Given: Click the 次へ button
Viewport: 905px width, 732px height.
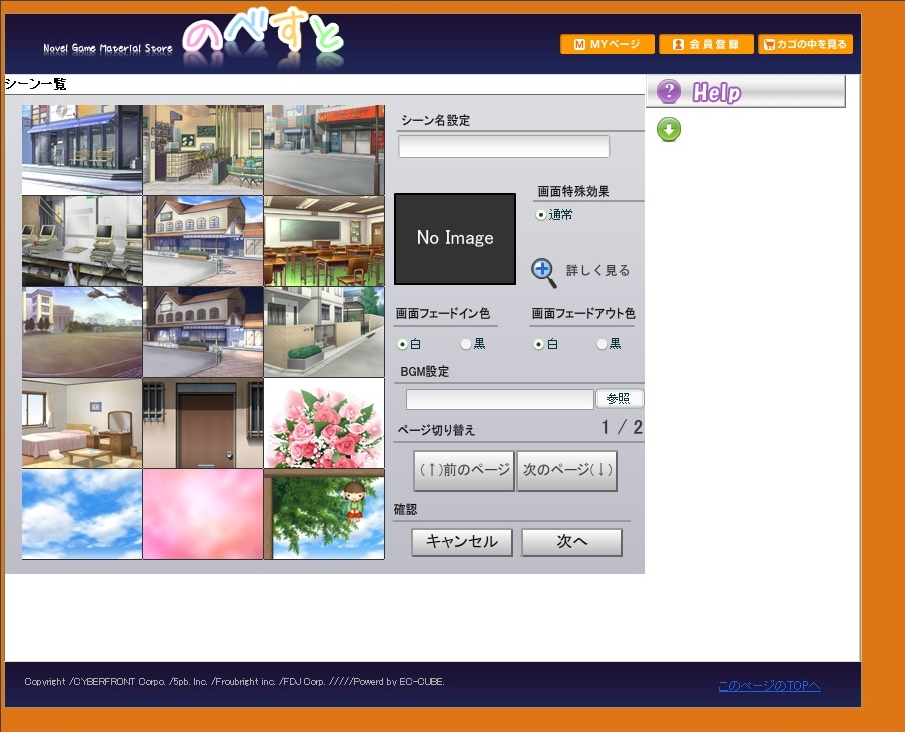Looking at the screenshot, I should [572, 542].
